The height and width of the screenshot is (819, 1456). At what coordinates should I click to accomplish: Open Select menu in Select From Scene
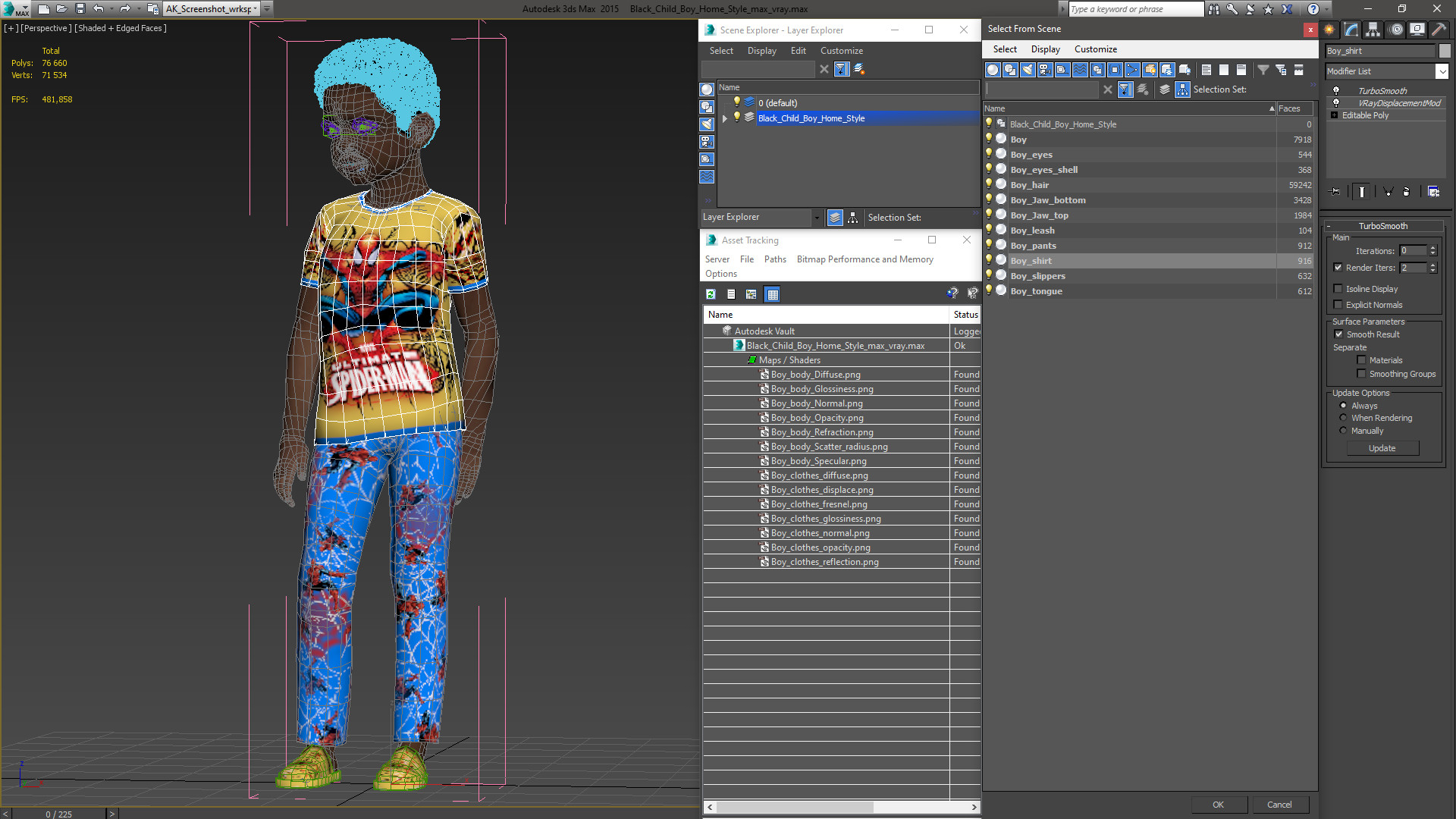pos(1005,49)
